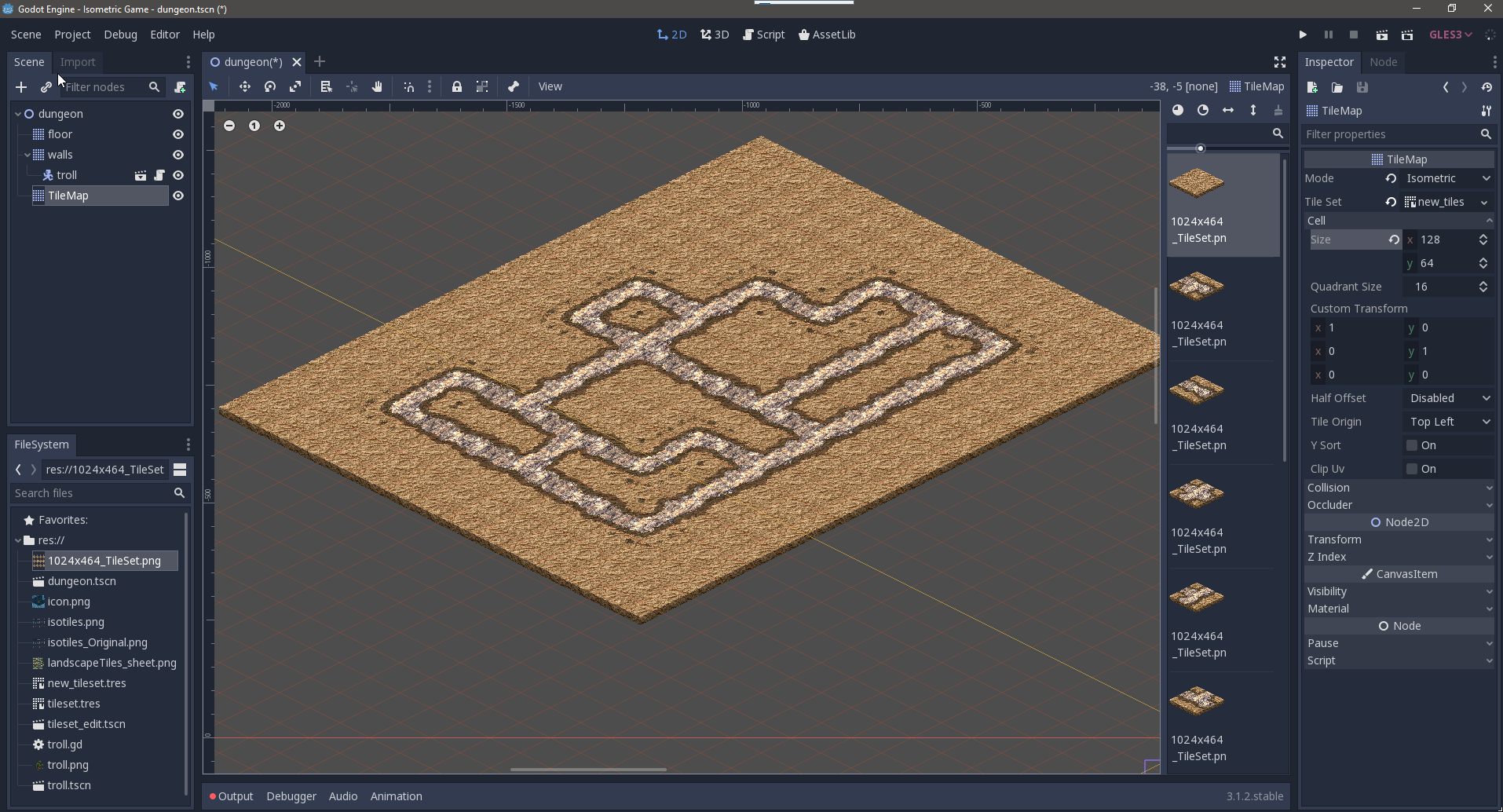This screenshot has width=1503, height=812.
Task: Toggle visibility of the walls node
Action: coord(178,155)
